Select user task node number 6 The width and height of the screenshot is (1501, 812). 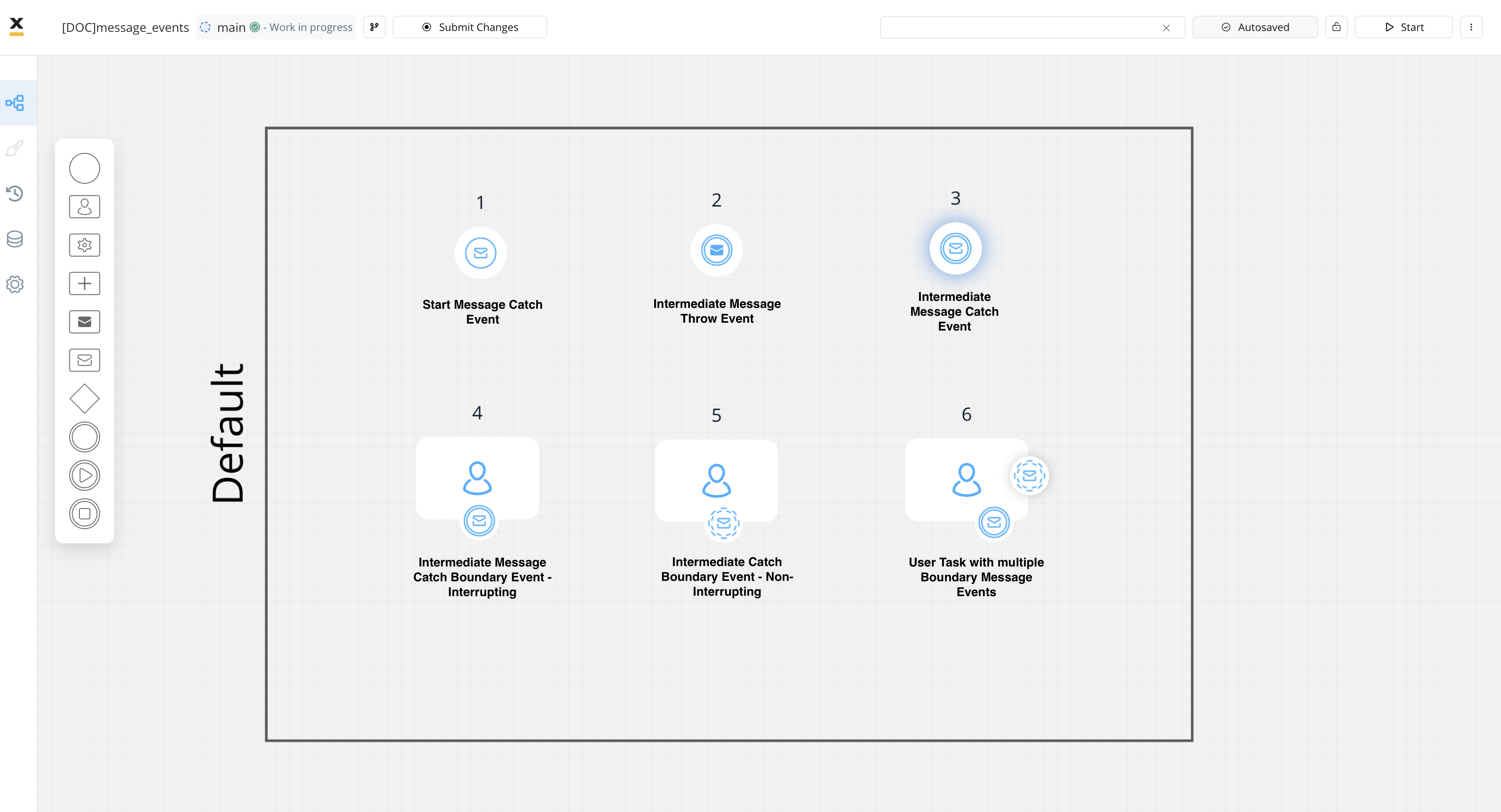coord(966,479)
